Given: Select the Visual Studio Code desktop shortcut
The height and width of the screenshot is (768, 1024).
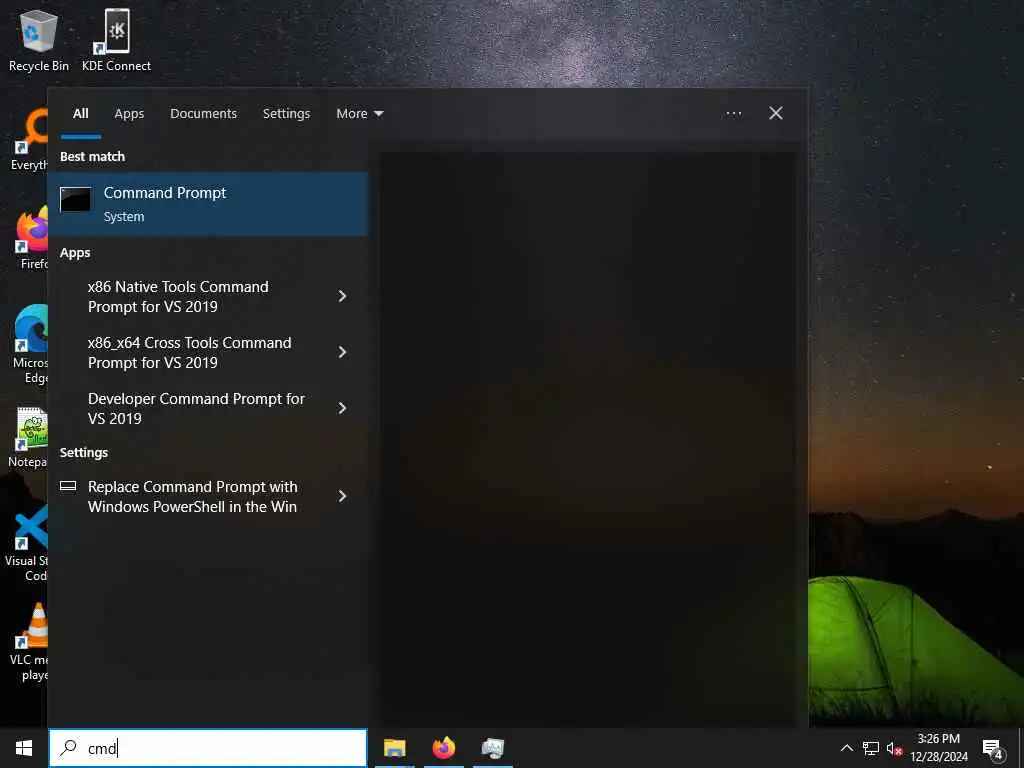Looking at the screenshot, I should coord(26,543).
